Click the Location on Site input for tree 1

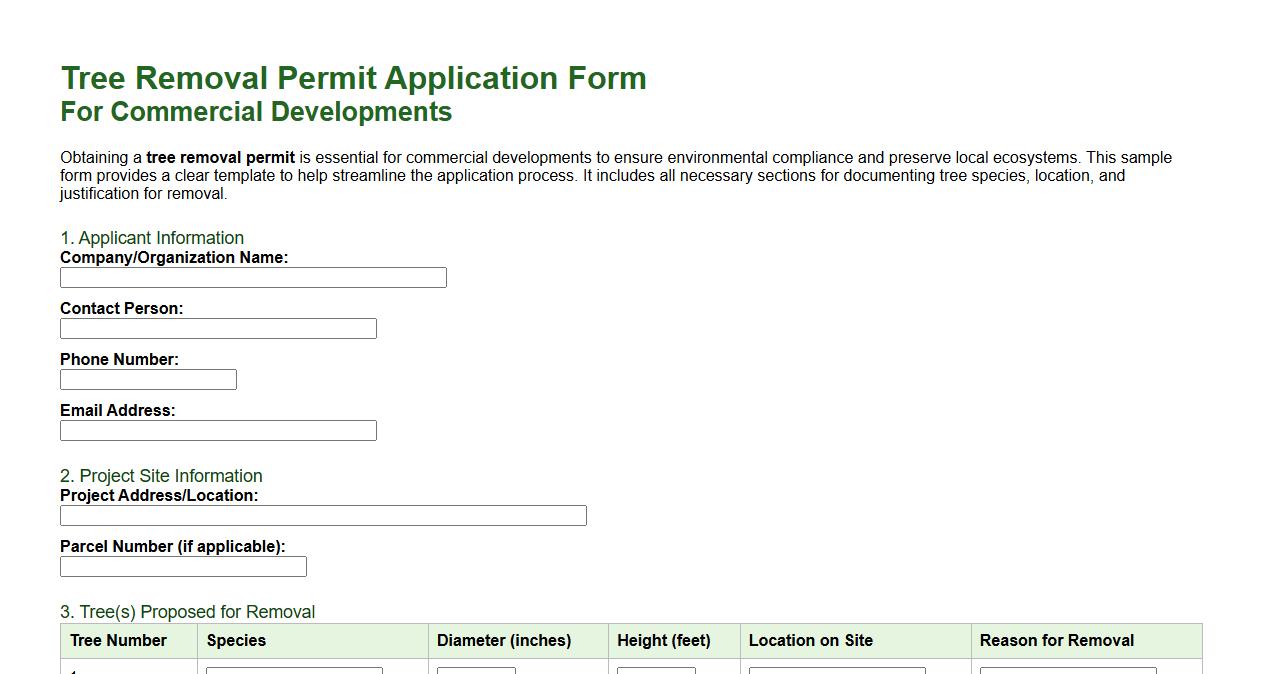[838, 670]
